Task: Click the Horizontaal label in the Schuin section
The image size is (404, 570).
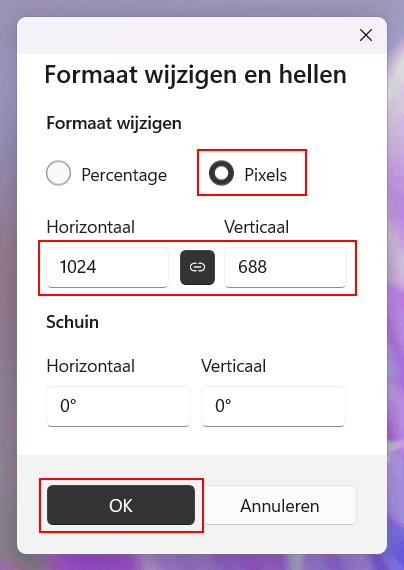Action: click(x=91, y=366)
